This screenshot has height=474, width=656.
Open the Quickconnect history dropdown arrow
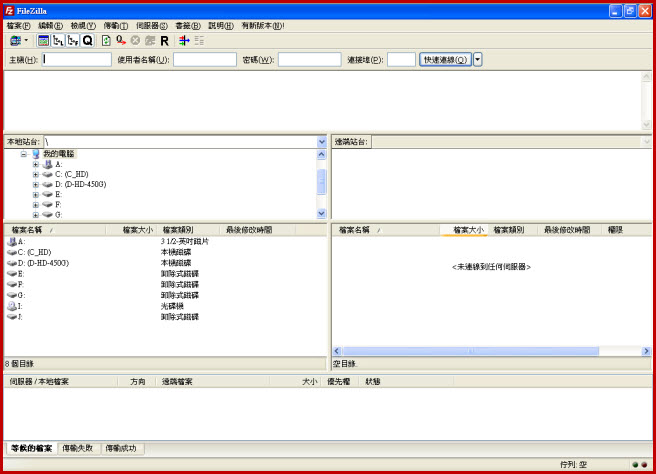pyautogui.click(x=477, y=60)
